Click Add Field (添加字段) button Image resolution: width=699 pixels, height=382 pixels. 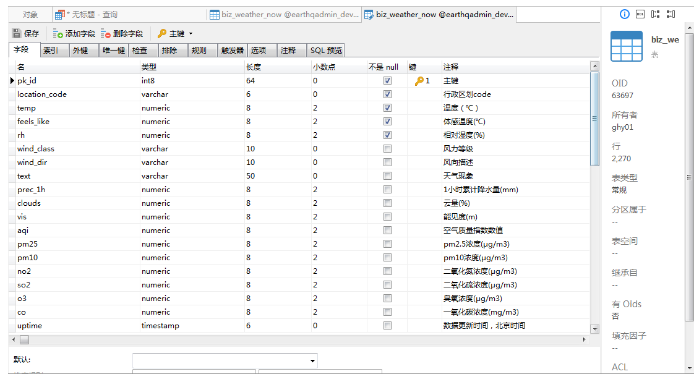pyautogui.click(x=74, y=33)
